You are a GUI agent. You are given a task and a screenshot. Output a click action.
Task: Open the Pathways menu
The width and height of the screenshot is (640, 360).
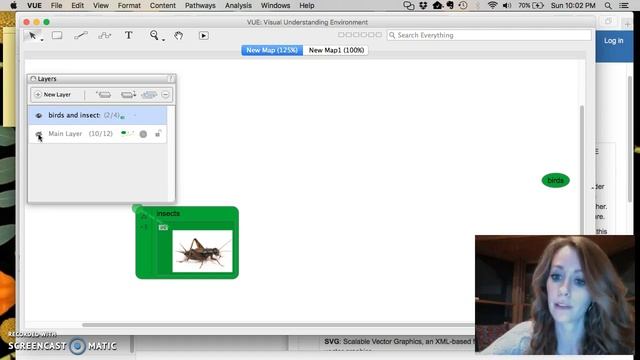200,5
